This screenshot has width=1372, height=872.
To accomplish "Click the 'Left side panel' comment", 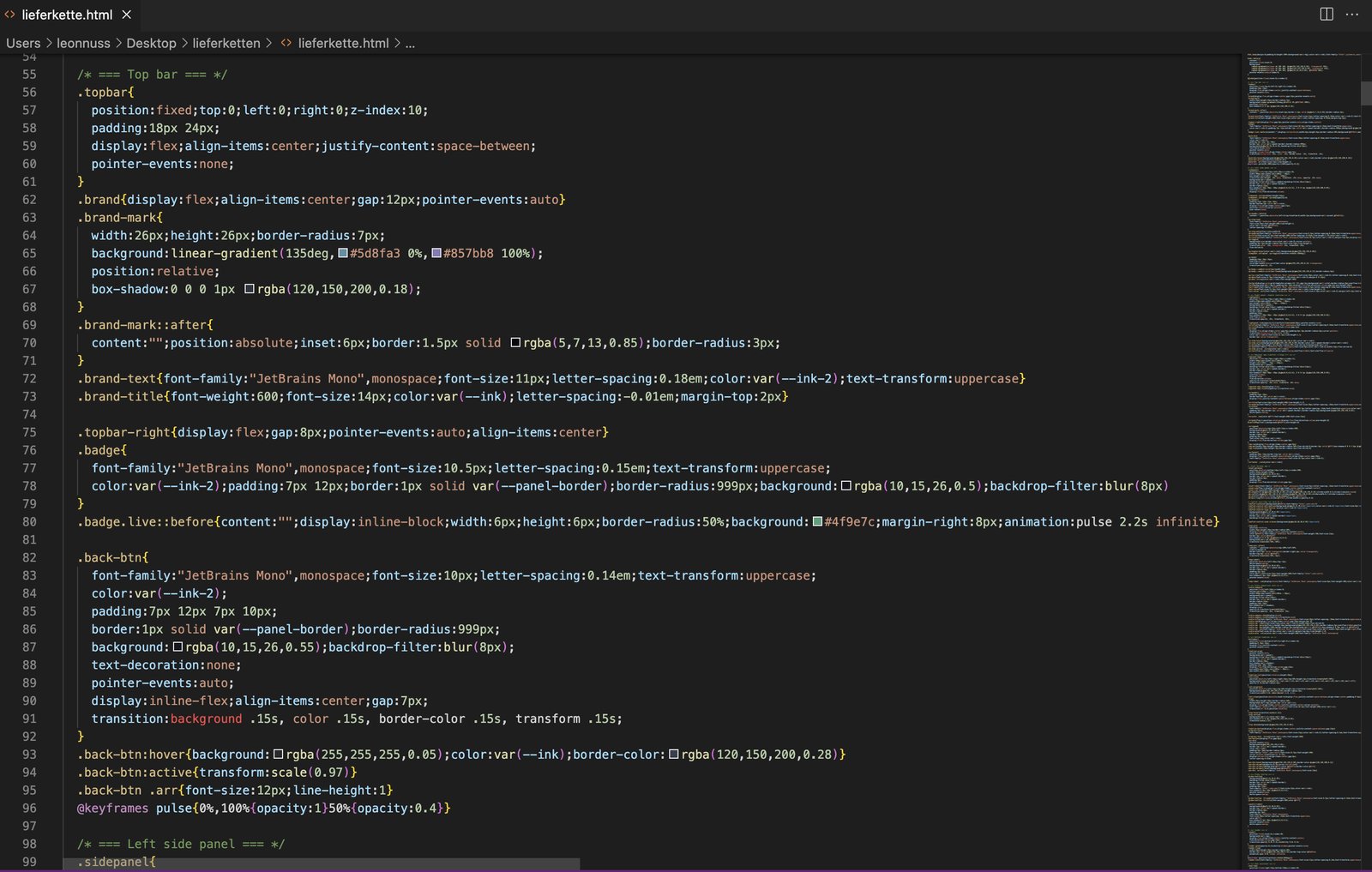I will coord(181,844).
